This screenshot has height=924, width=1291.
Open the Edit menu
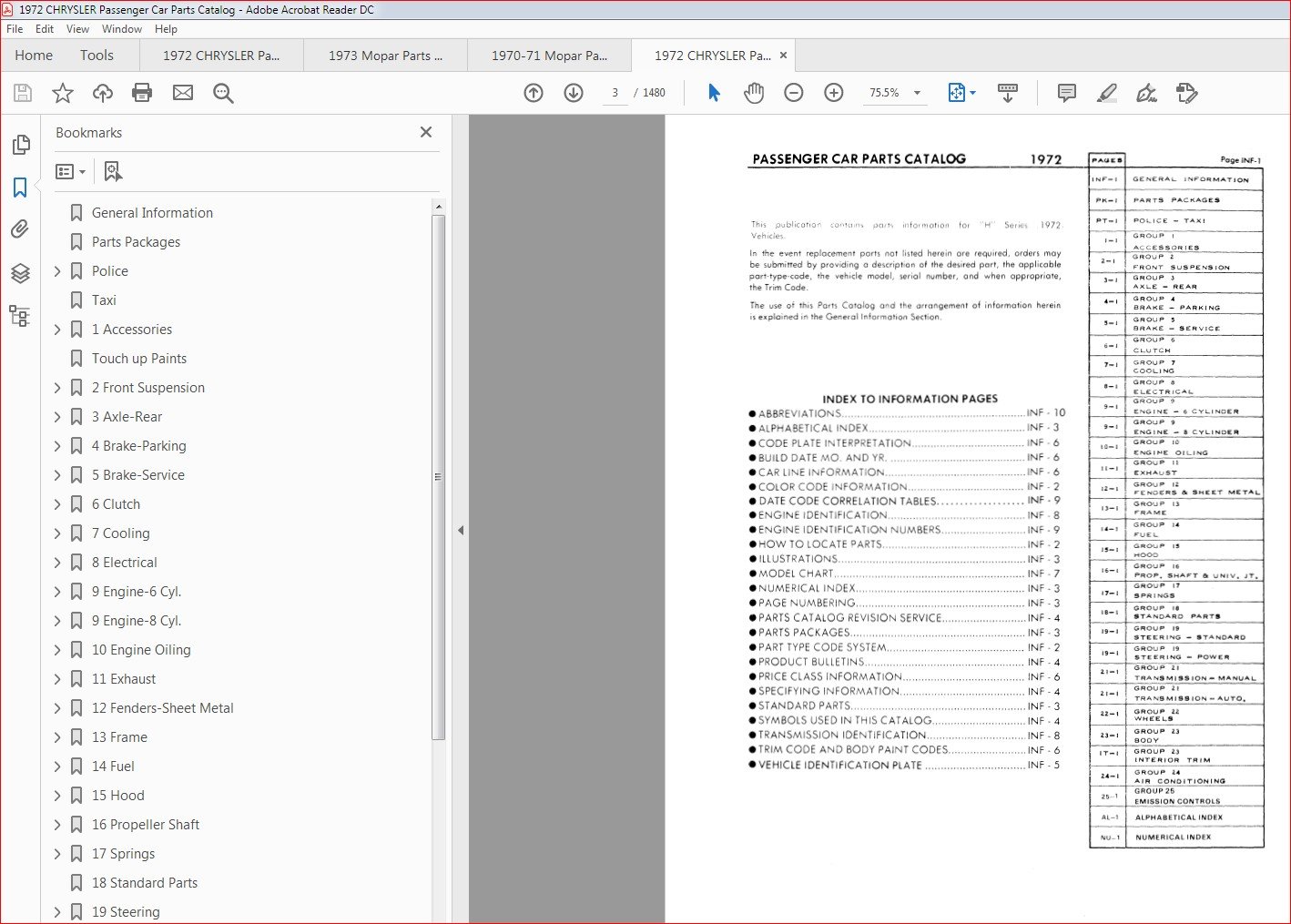coord(45,29)
